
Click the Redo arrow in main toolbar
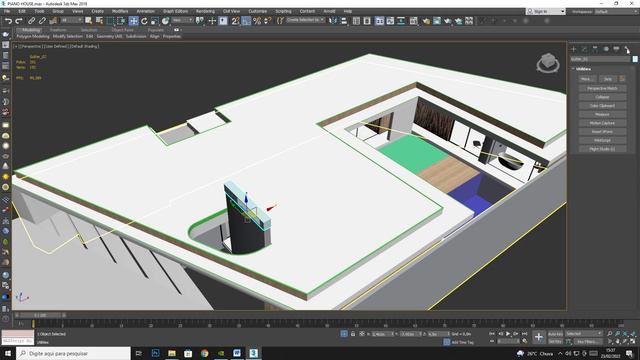coord(18,21)
